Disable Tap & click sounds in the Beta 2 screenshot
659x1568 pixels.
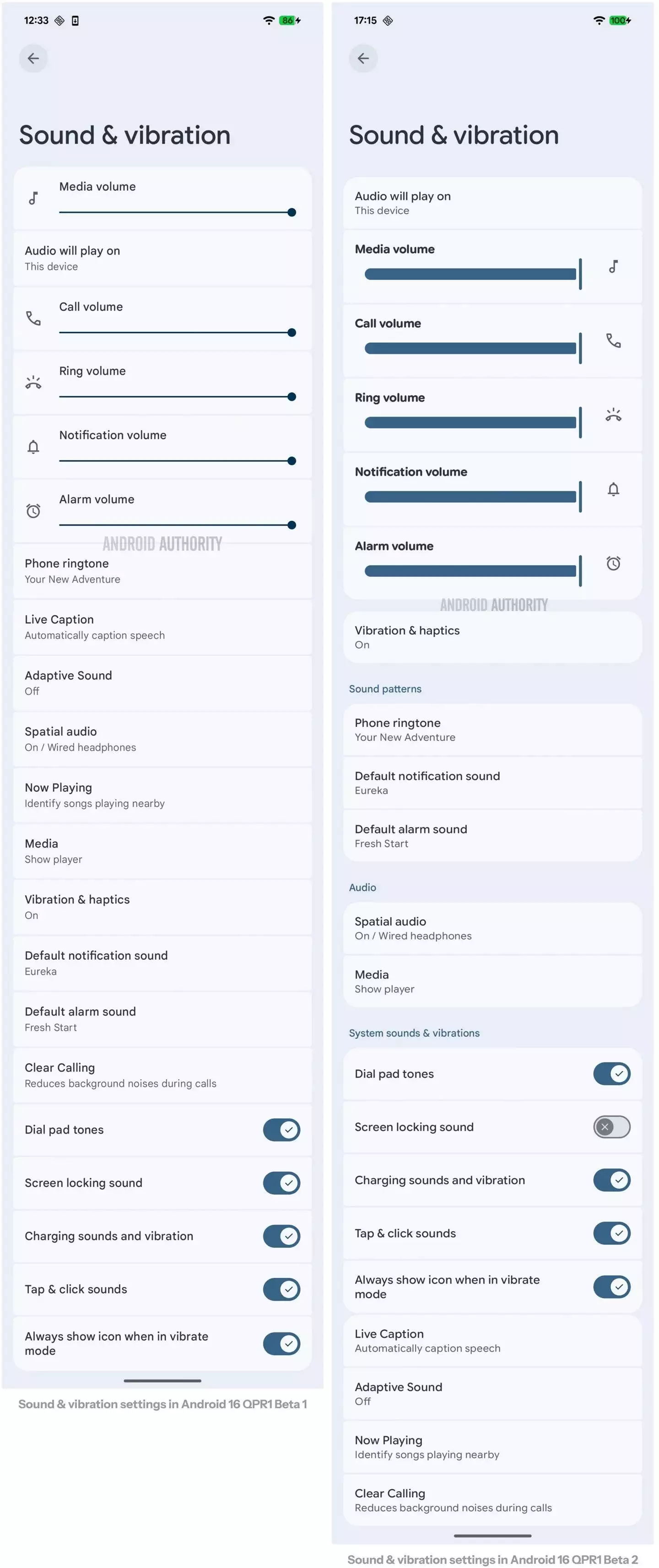(611, 1233)
